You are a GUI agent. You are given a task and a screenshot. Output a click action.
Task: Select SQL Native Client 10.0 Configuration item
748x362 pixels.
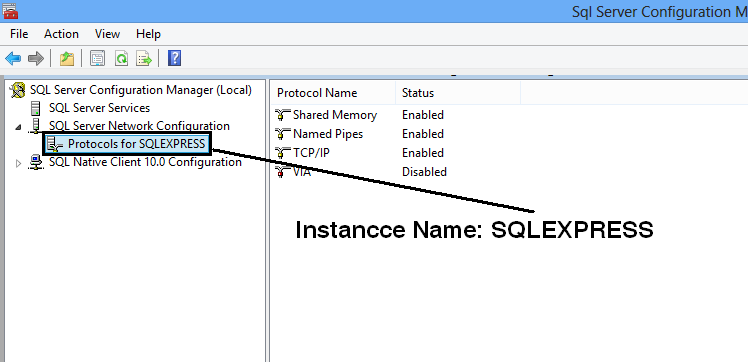coord(145,162)
